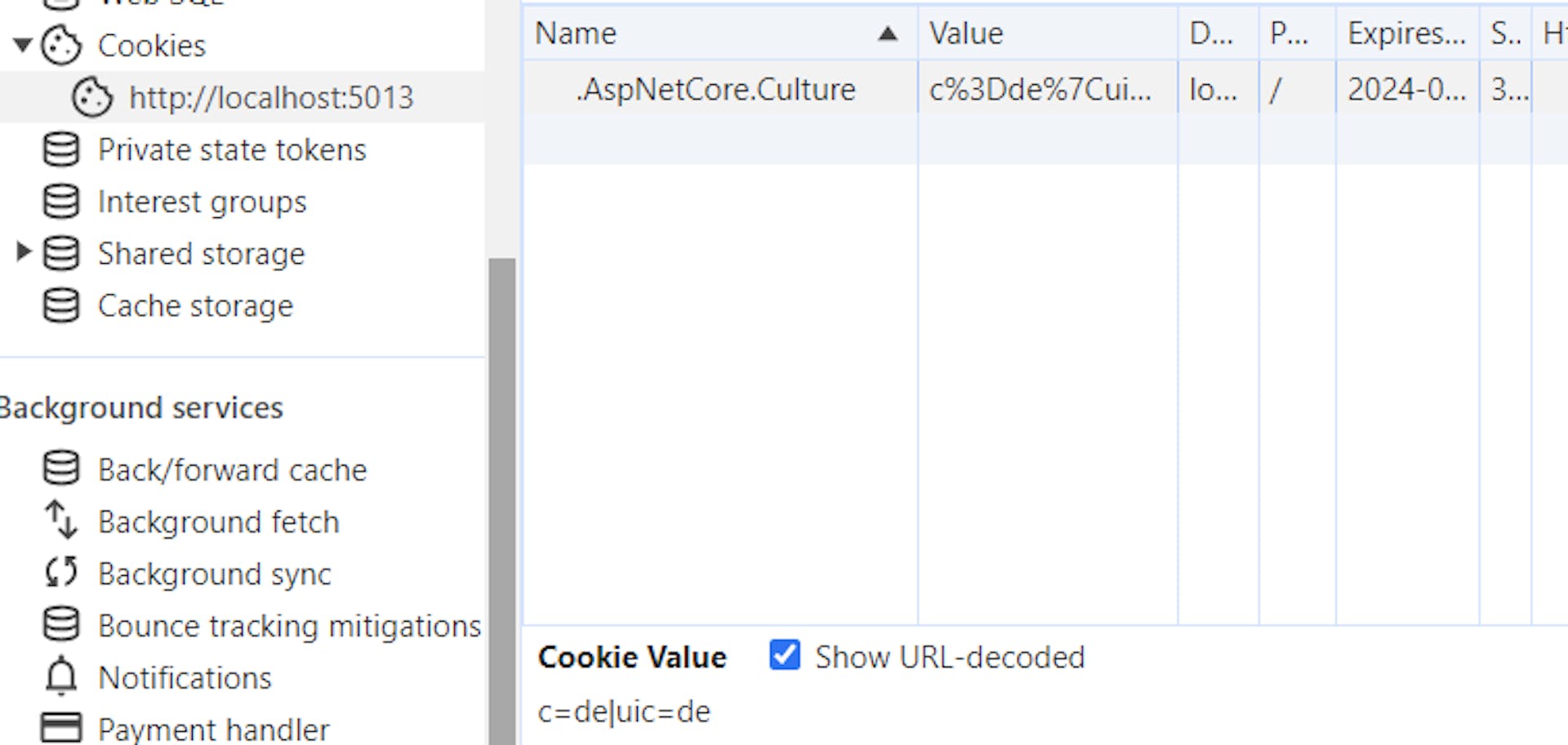
Task: Open Cache storage section
Action: click(195, 306)
